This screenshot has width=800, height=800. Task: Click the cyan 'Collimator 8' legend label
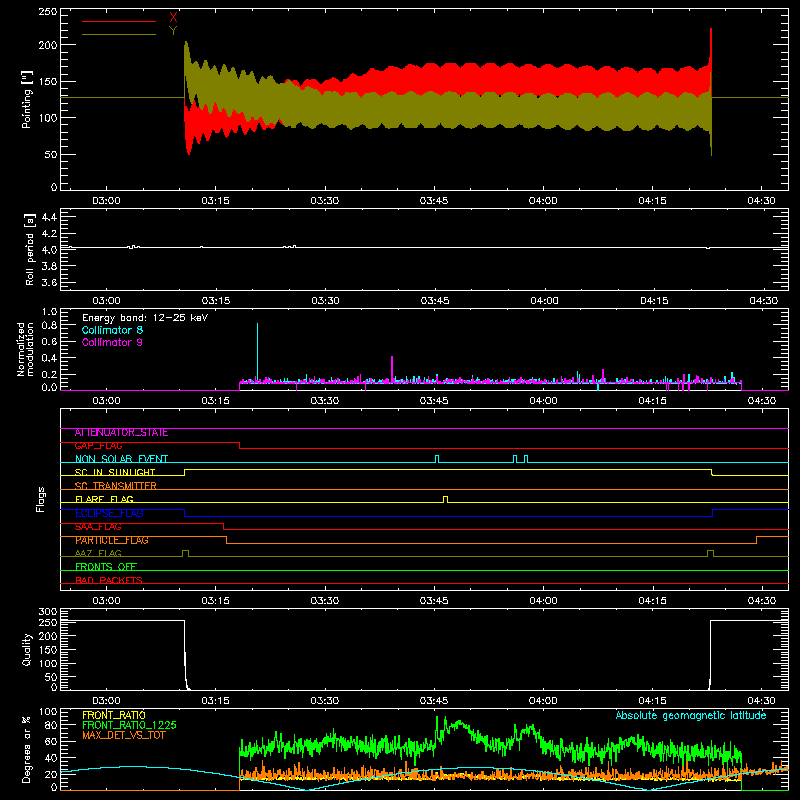coord(112,330)
